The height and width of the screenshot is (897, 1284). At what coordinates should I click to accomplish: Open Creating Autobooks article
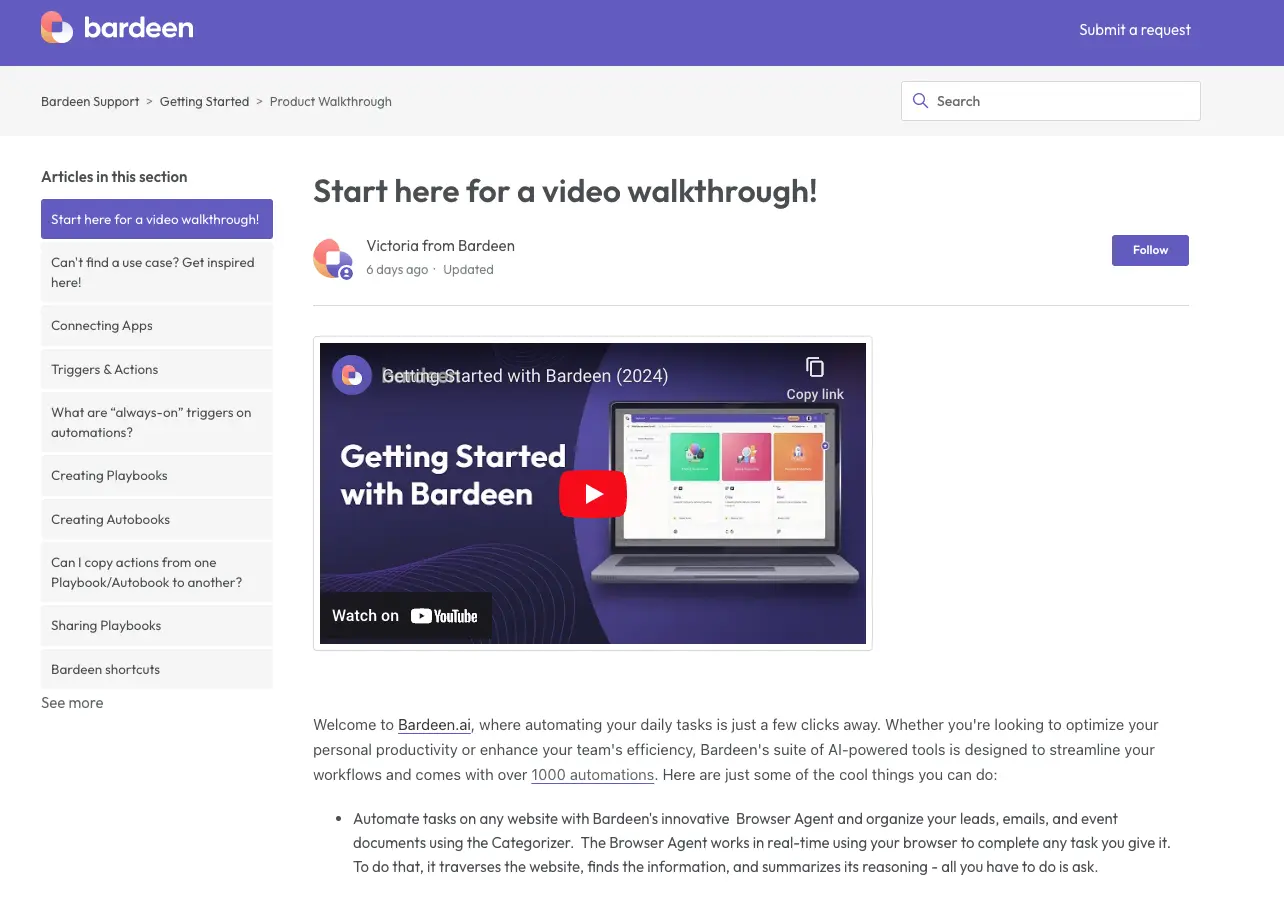tap(157, 519)
